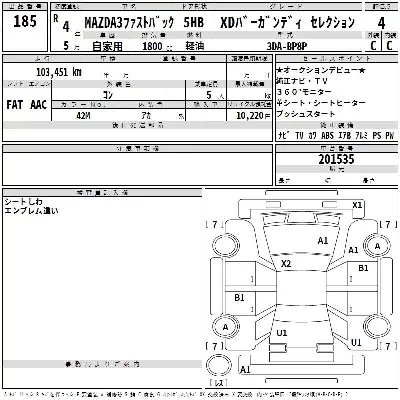Select the A1 mark at the rear bumper
This screenshot has height=400, width=400.
(x=245, y=370)
